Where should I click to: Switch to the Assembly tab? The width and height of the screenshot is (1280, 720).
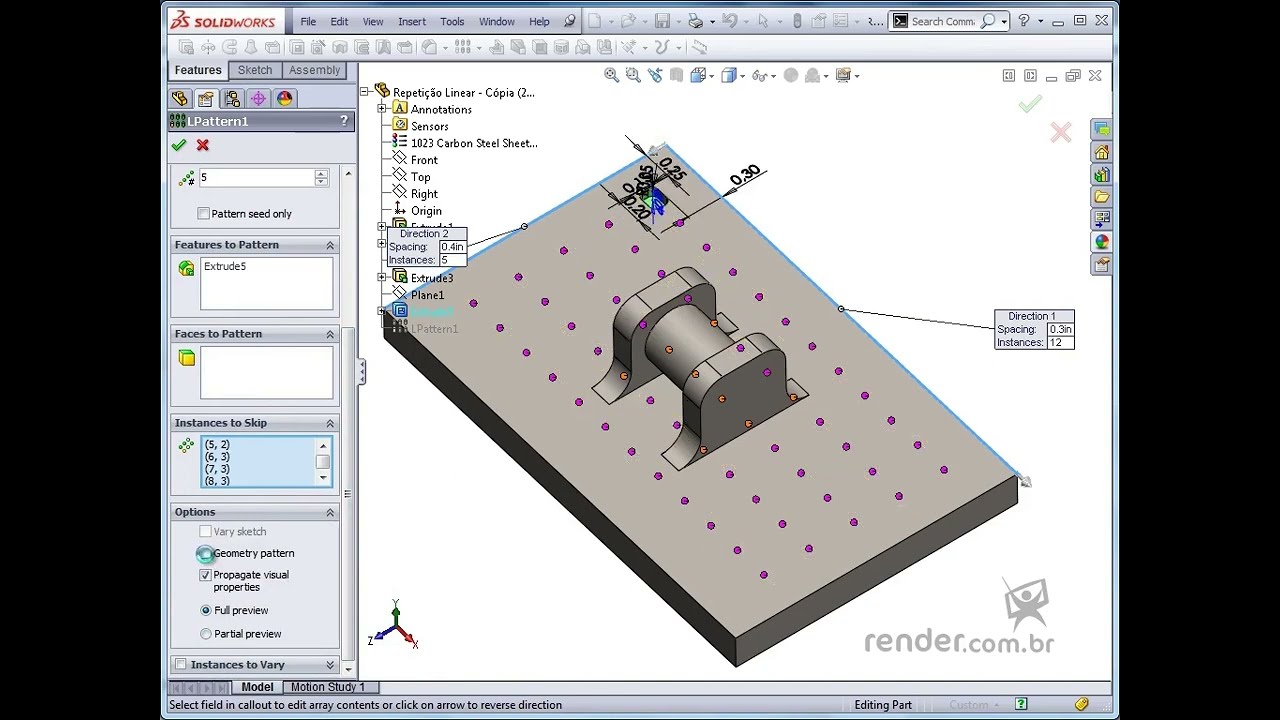314,70
